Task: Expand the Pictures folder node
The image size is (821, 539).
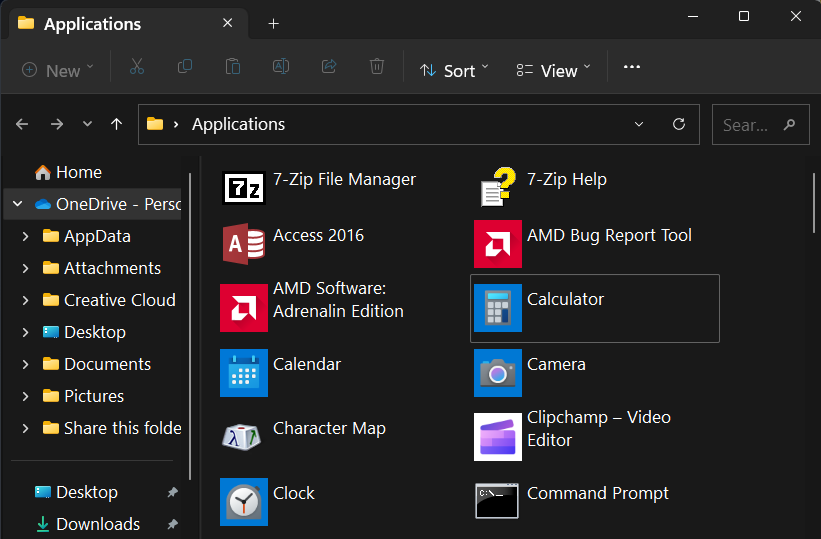Action: tap(25, 396)
